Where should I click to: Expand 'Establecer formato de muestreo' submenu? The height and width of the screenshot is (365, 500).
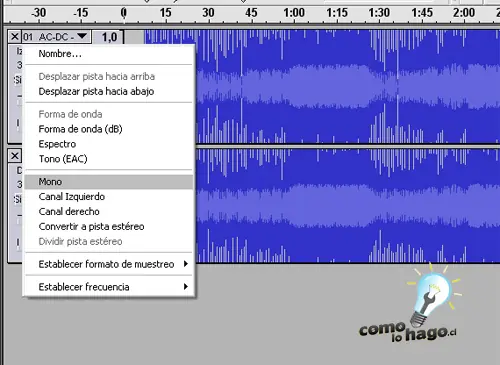109,264
